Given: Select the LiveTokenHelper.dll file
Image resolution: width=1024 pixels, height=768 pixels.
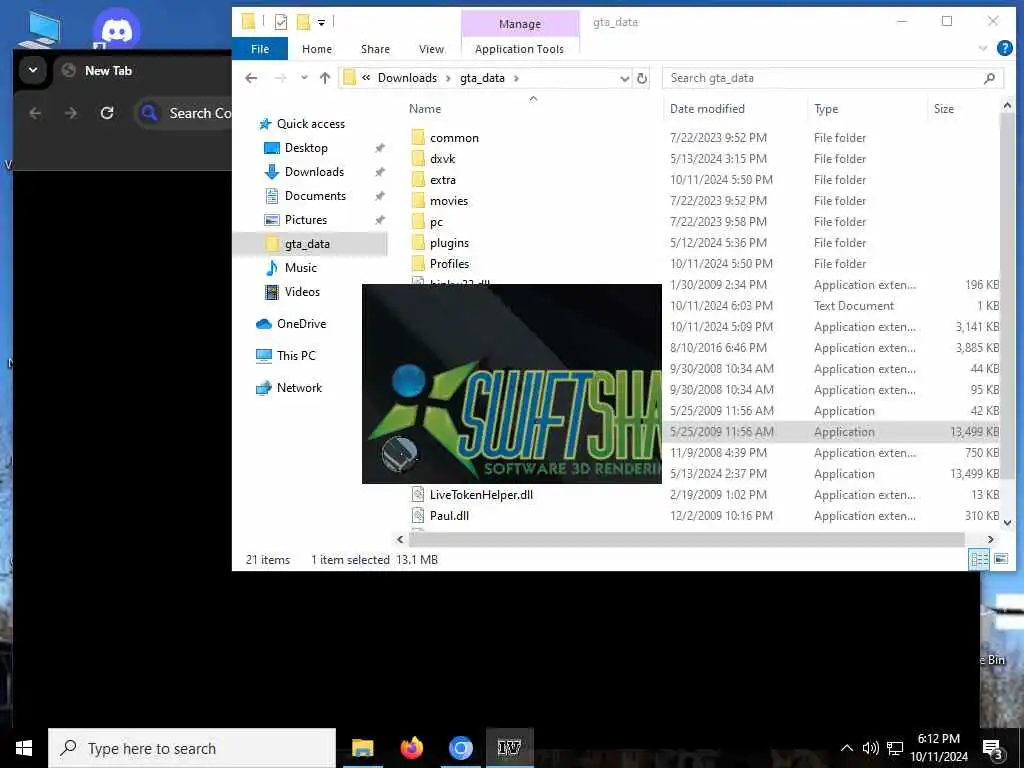Looking at the screenshot, I should point(481,495).
